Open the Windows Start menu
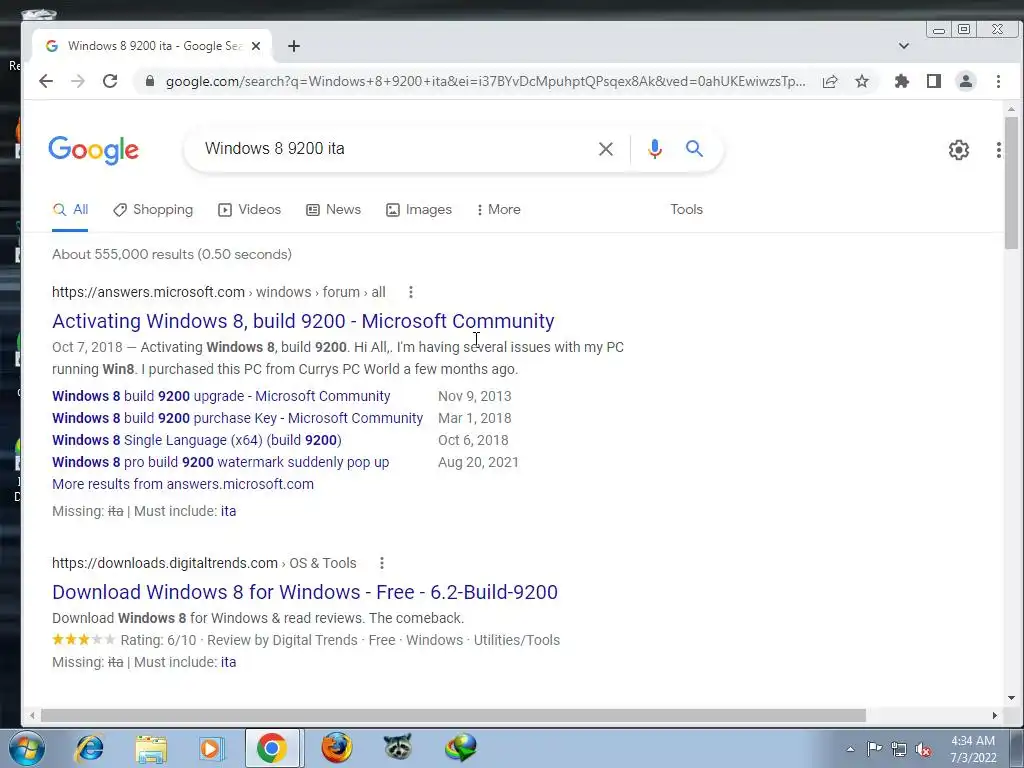 pos(27,748)
